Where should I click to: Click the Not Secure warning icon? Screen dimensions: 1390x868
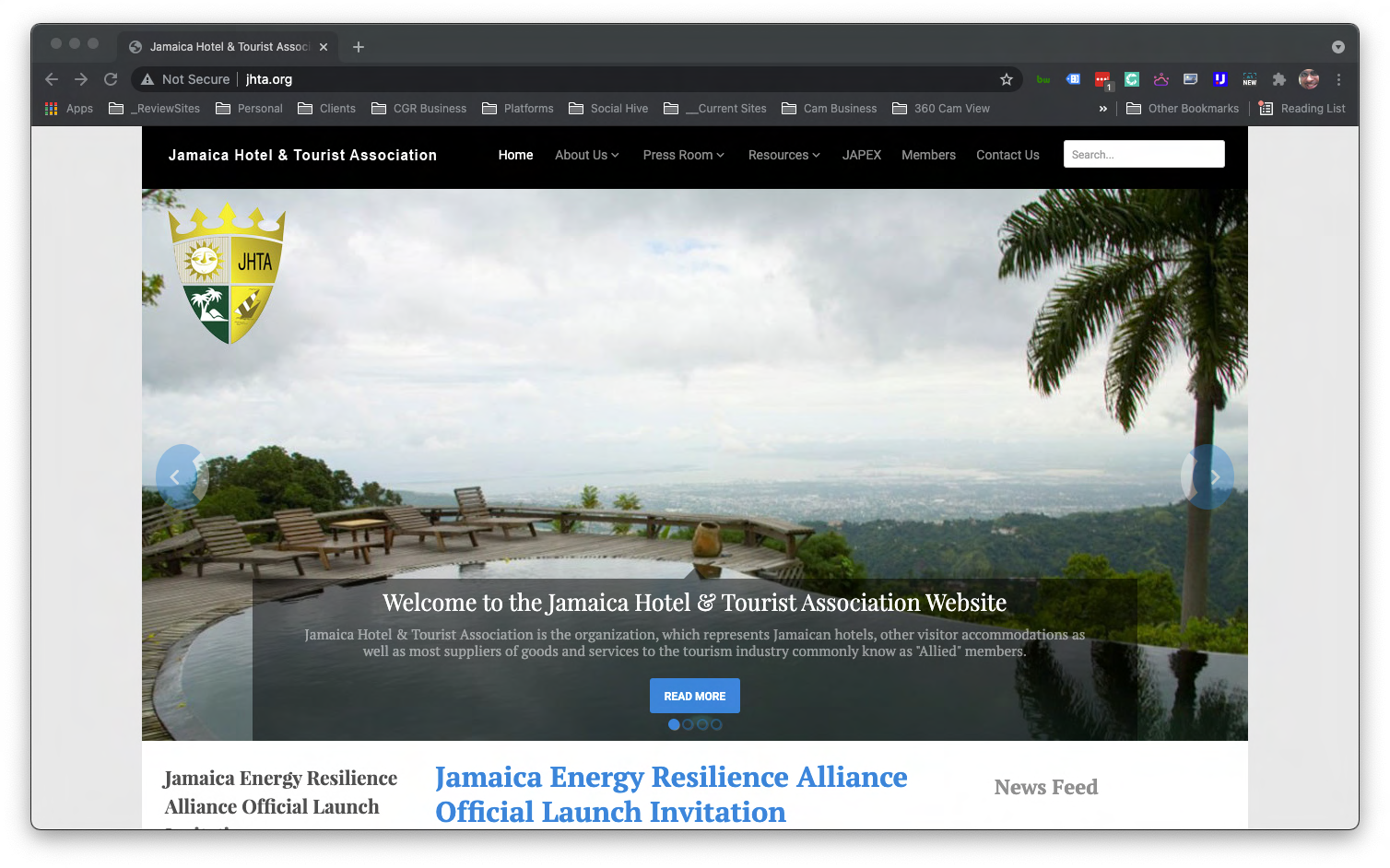tap(147, 79)
